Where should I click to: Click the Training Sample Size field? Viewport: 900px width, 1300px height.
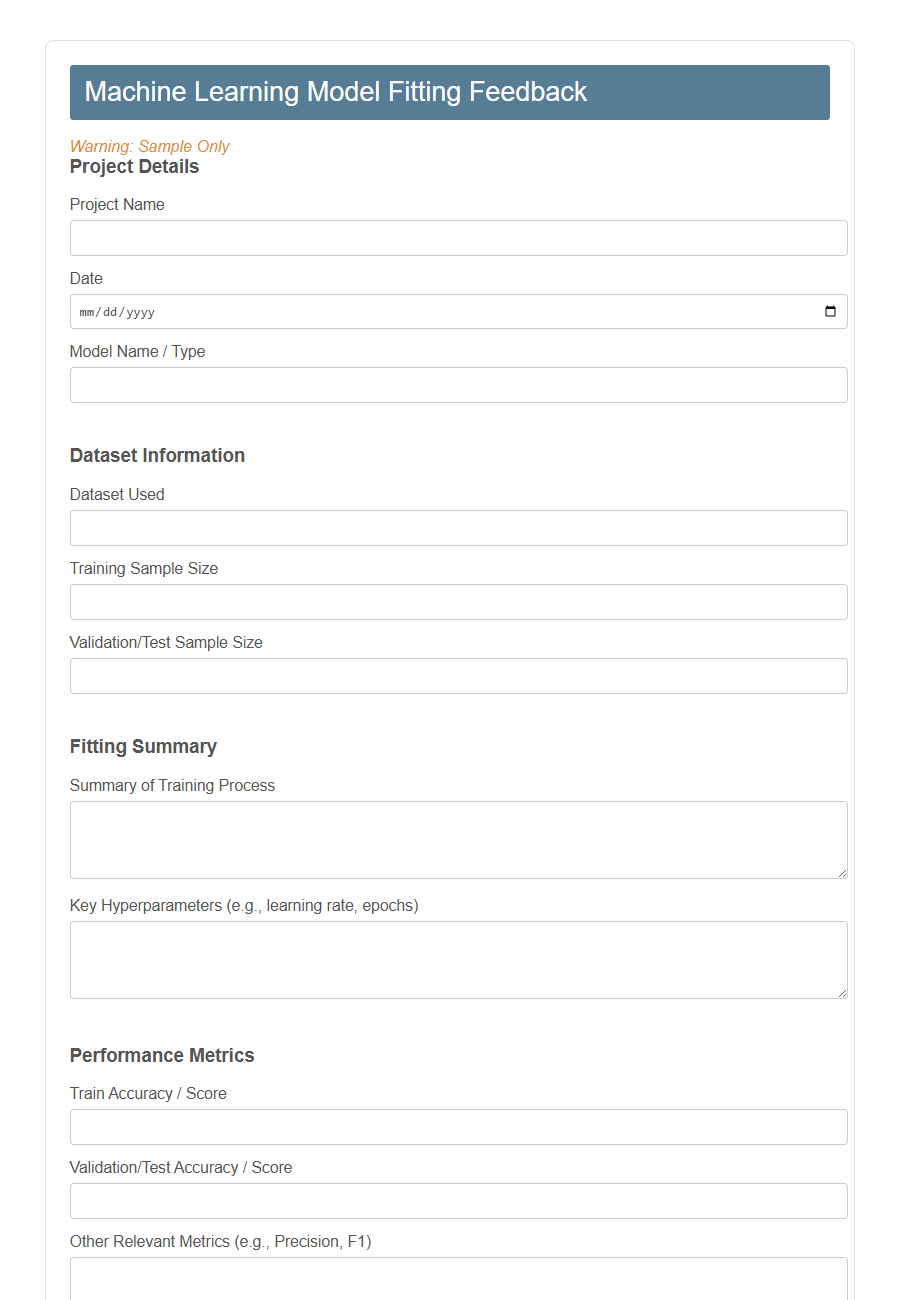point(458,601)
